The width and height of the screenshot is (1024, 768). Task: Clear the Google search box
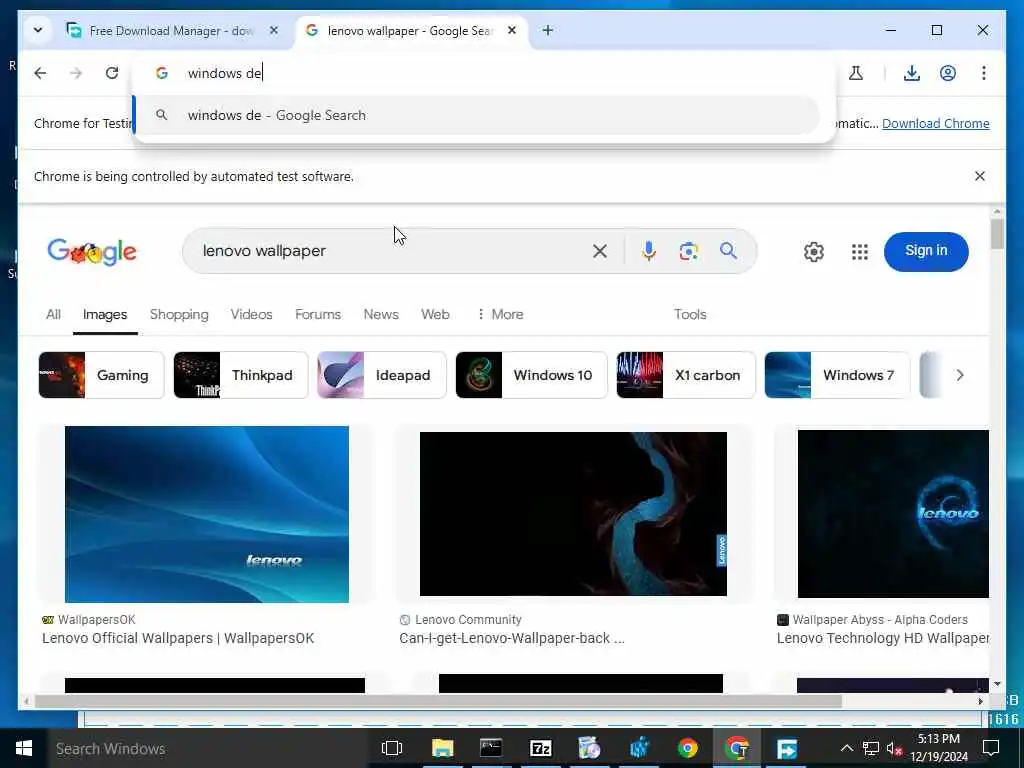(x=600, y=251)
